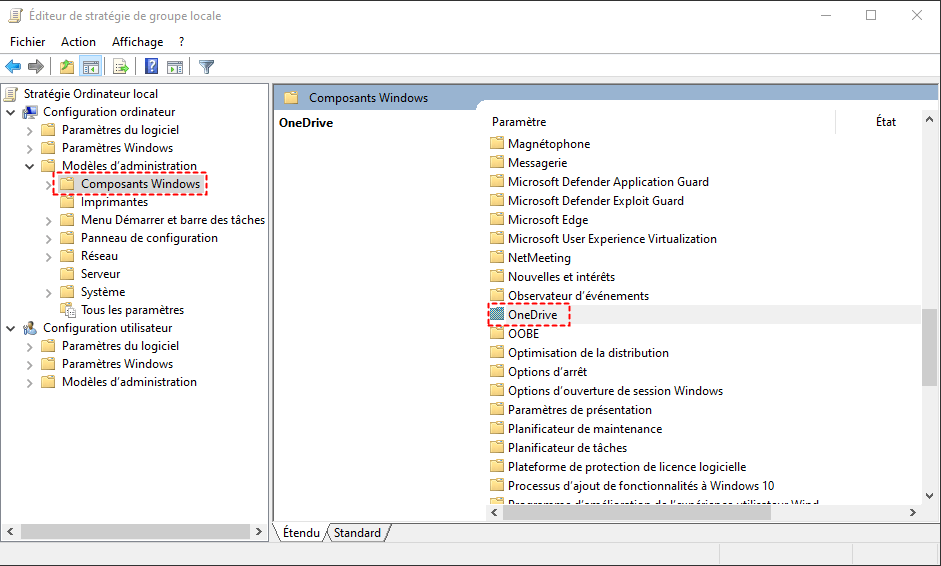
Task: Collapse the Configuration ordinateur node
Action: tap(11, 112)
